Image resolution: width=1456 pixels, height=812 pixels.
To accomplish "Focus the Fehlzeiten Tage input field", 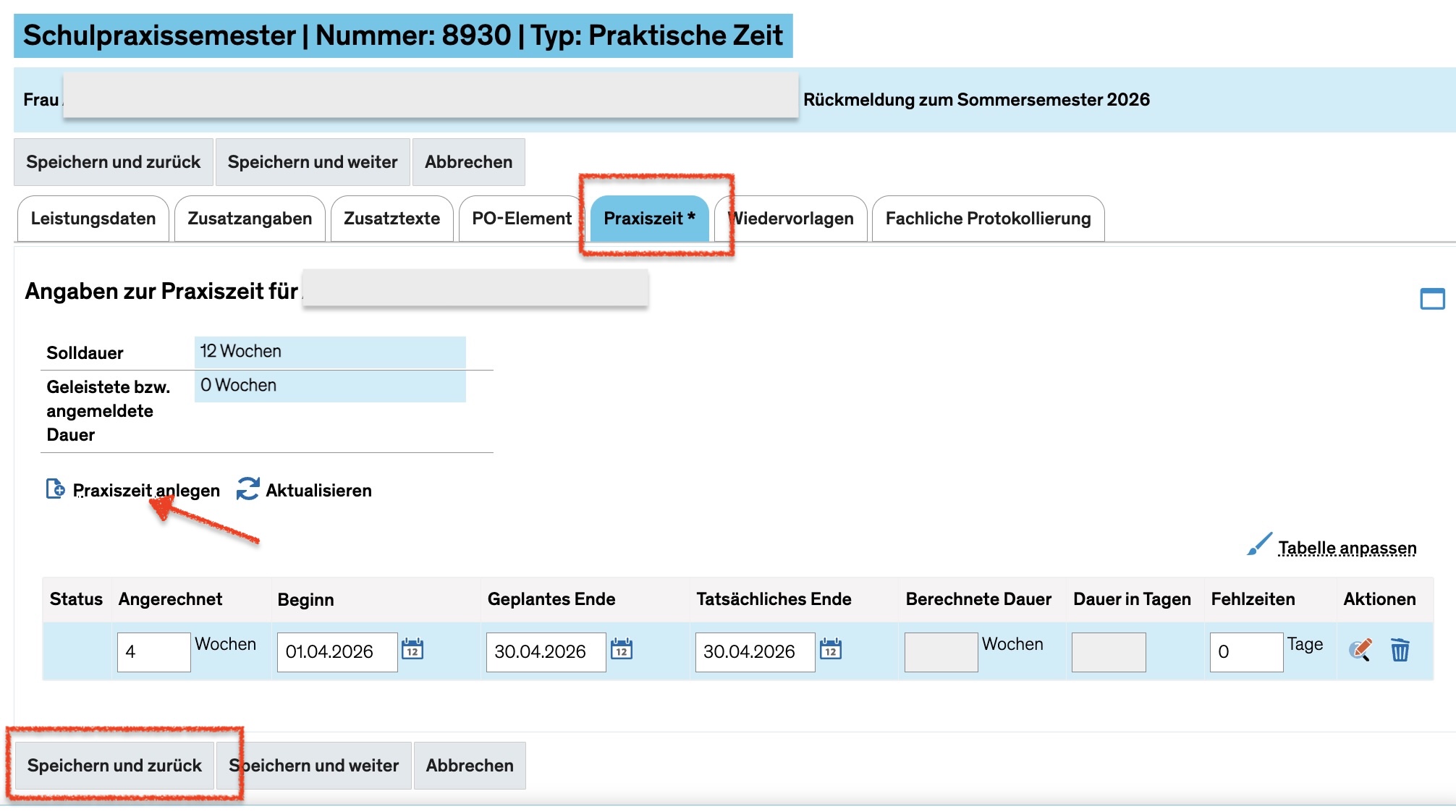I will click(1246, 652).
